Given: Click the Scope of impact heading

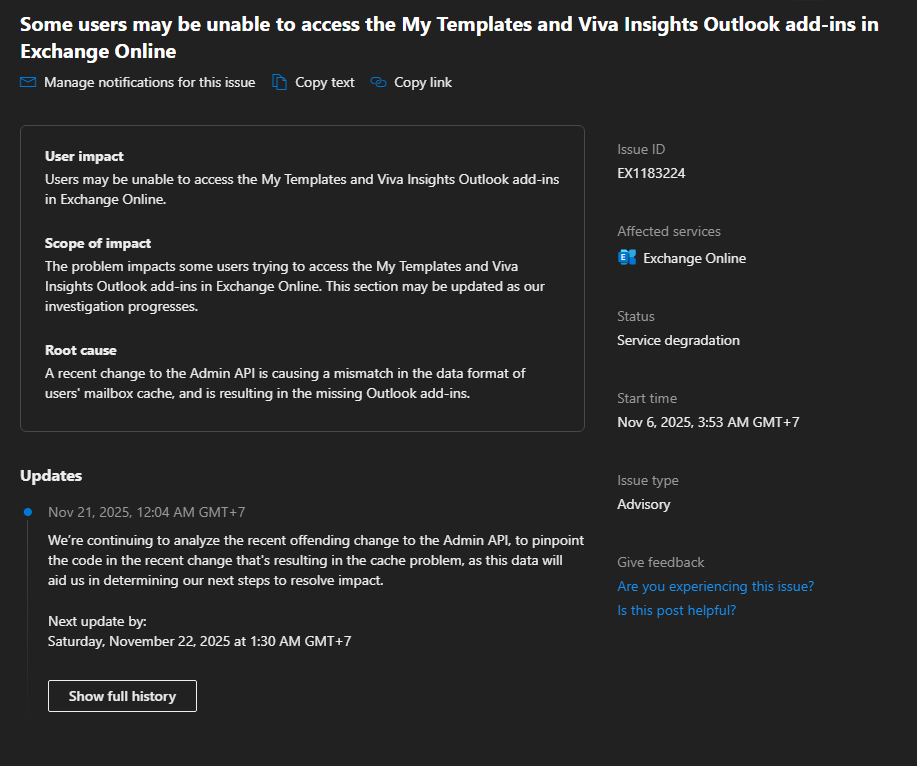Looking at the screenshot, I should [98, 243].
